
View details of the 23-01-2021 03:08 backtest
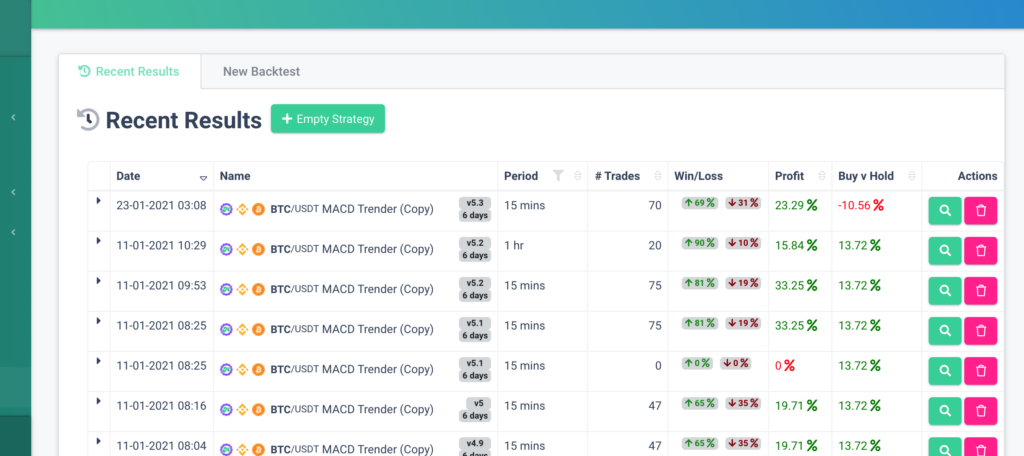tap(944, 210)
